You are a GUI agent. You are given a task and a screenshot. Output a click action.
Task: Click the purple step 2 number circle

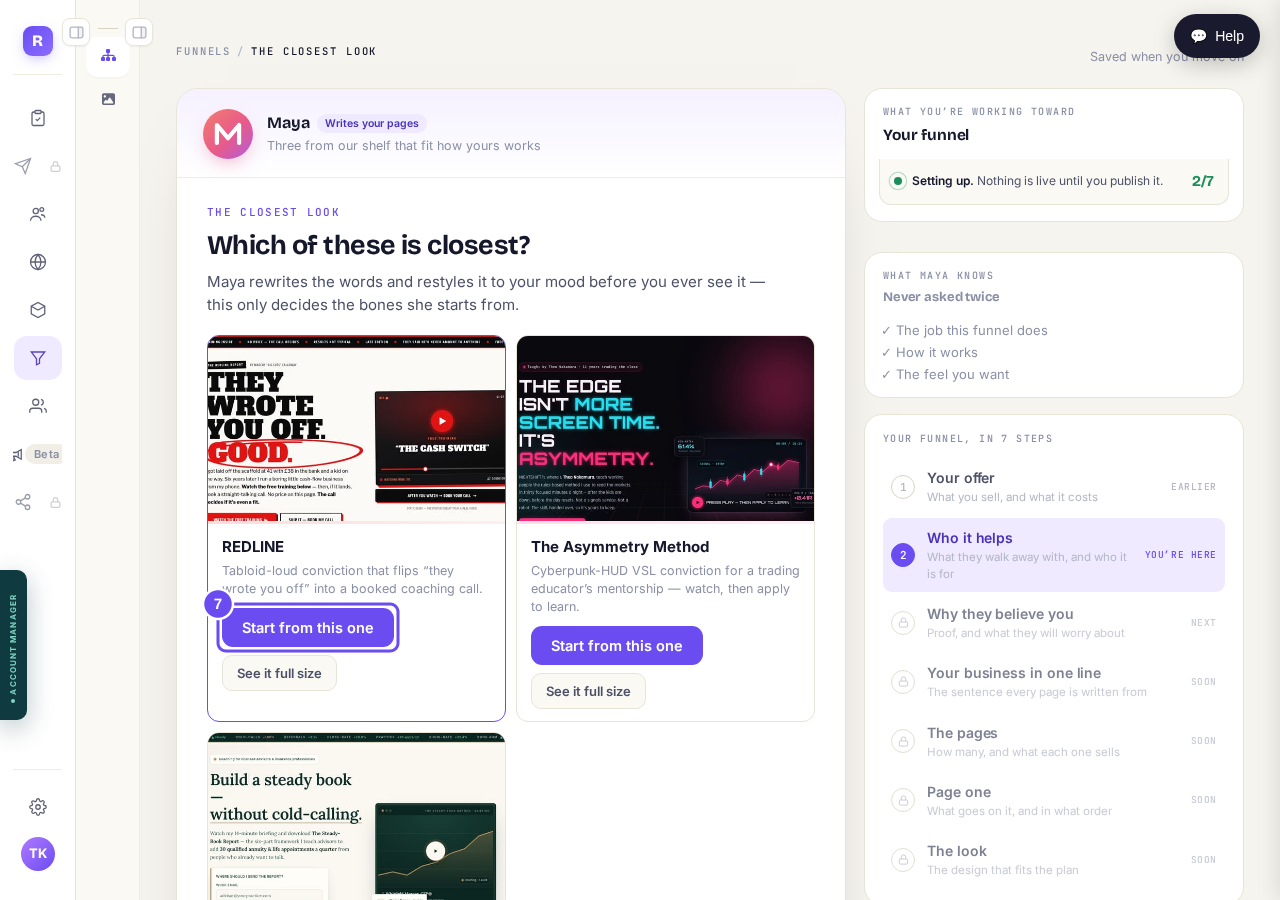[903, 555]
